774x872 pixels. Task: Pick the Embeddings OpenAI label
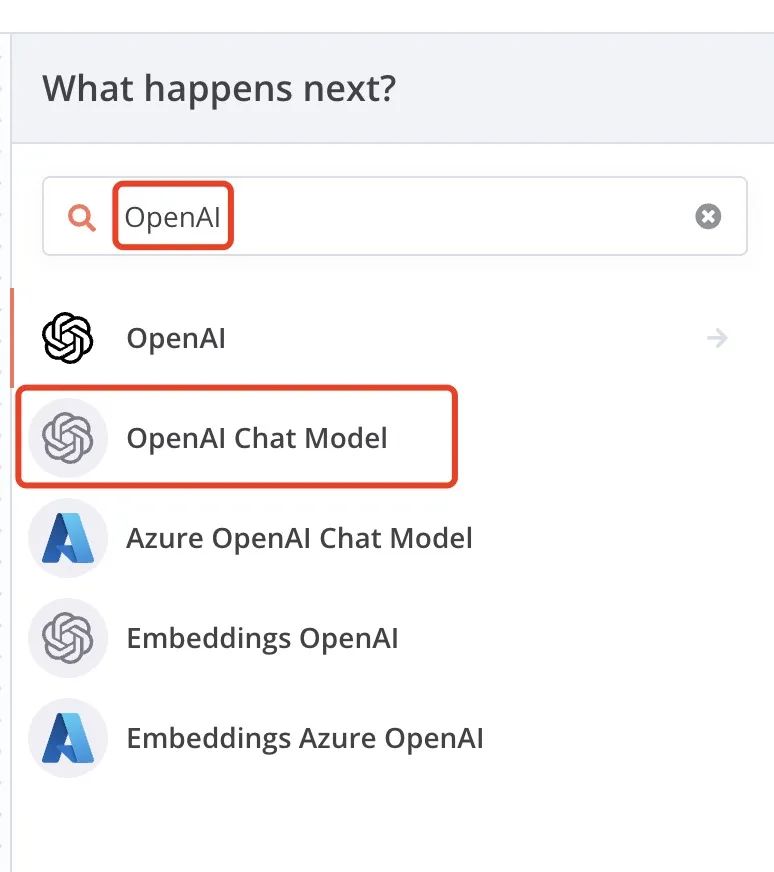point(262,639)
